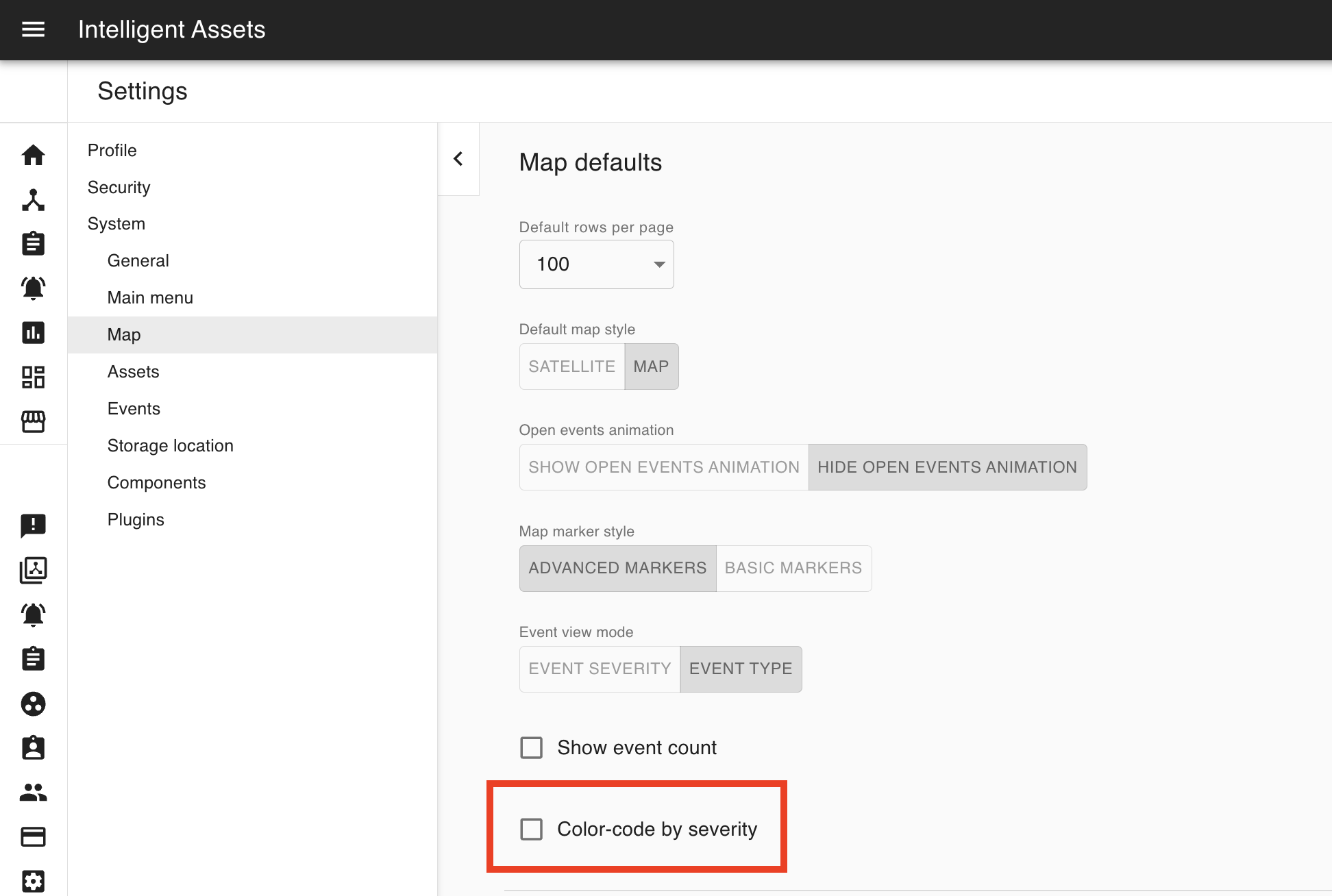The height and width of the screenshot is (896, 1332).
Task: Click Show Open Events Animation button
Action: (663, 467)
